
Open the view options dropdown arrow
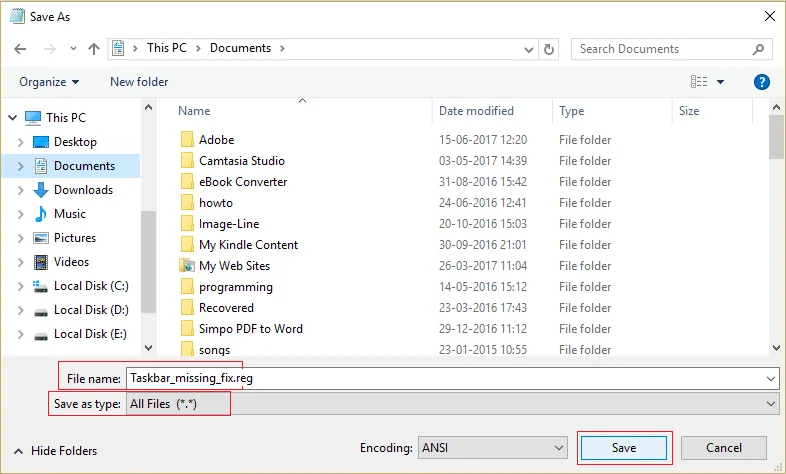[x=720, y=82]
